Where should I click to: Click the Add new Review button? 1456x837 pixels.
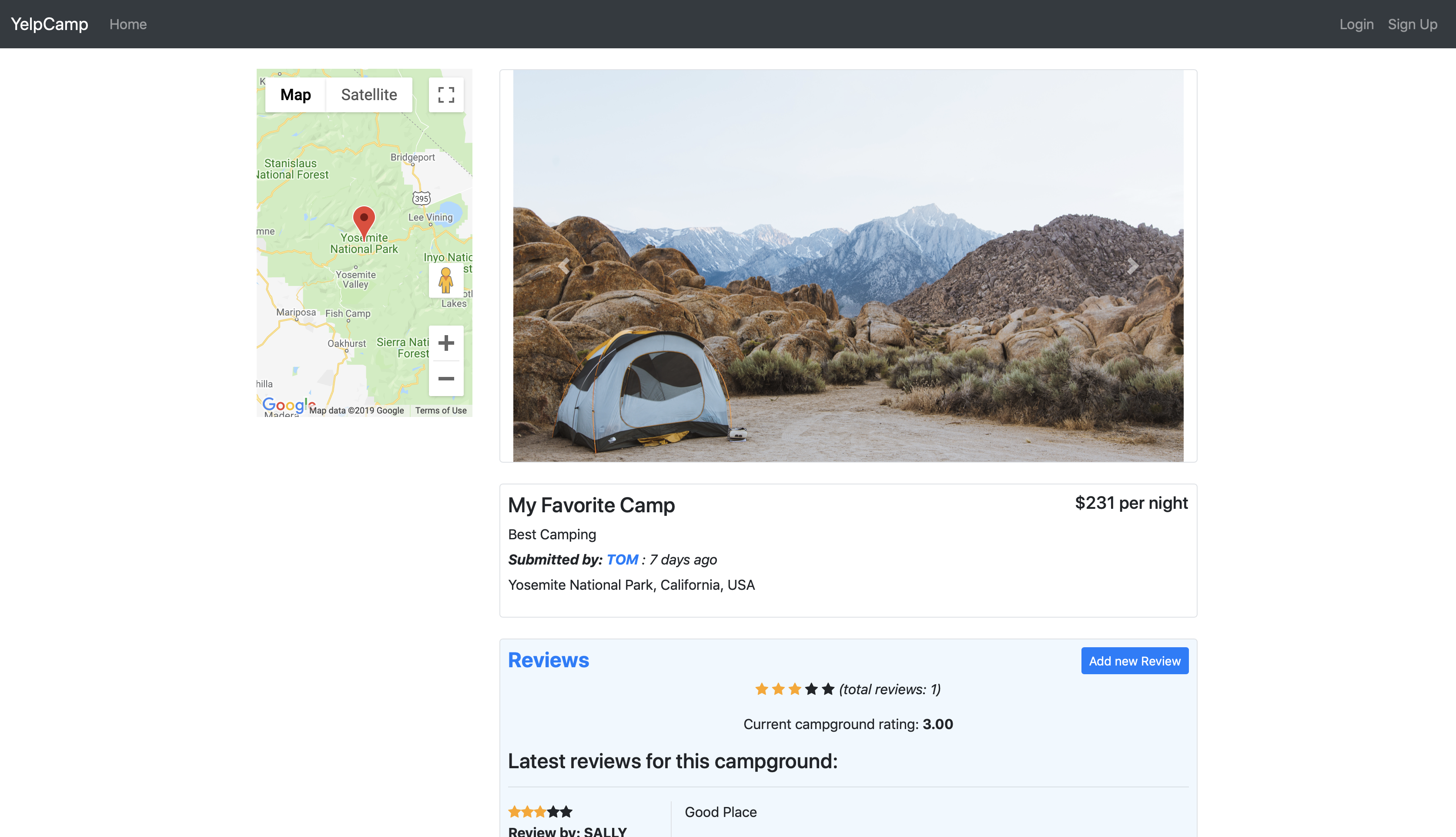pos(1135,661)
